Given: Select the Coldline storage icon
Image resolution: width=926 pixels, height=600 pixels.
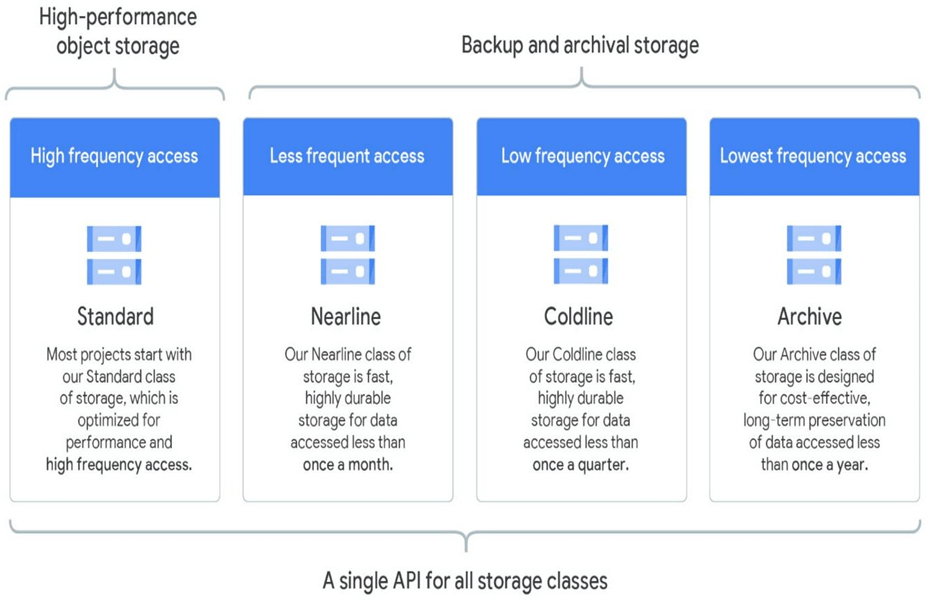Looking at the screenshot, I should pos(581,255).
